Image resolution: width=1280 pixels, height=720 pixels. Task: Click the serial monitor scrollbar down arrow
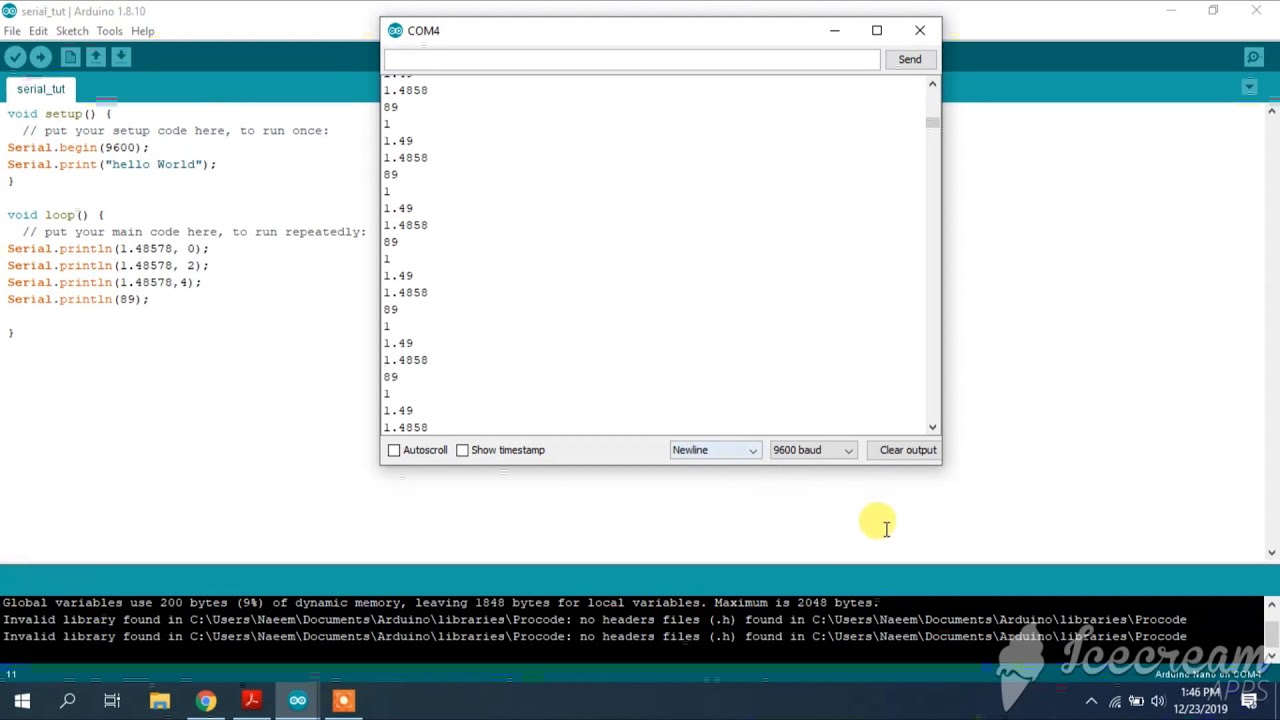click(933, 427)
